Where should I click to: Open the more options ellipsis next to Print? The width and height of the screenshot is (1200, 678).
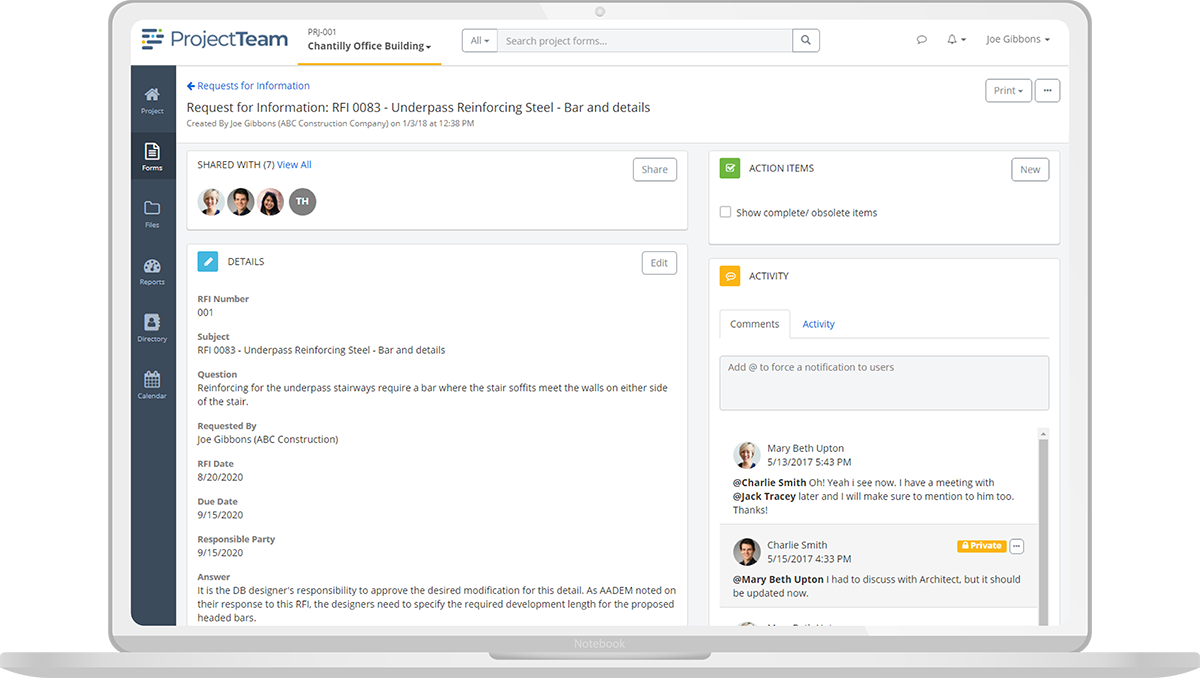pos(1047,90)
